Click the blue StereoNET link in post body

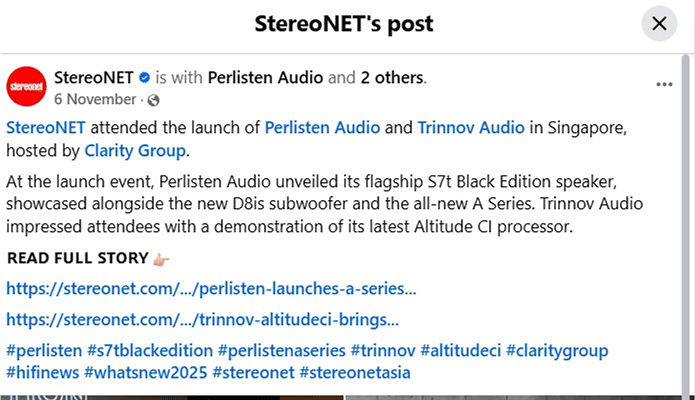tap(46, 128)
